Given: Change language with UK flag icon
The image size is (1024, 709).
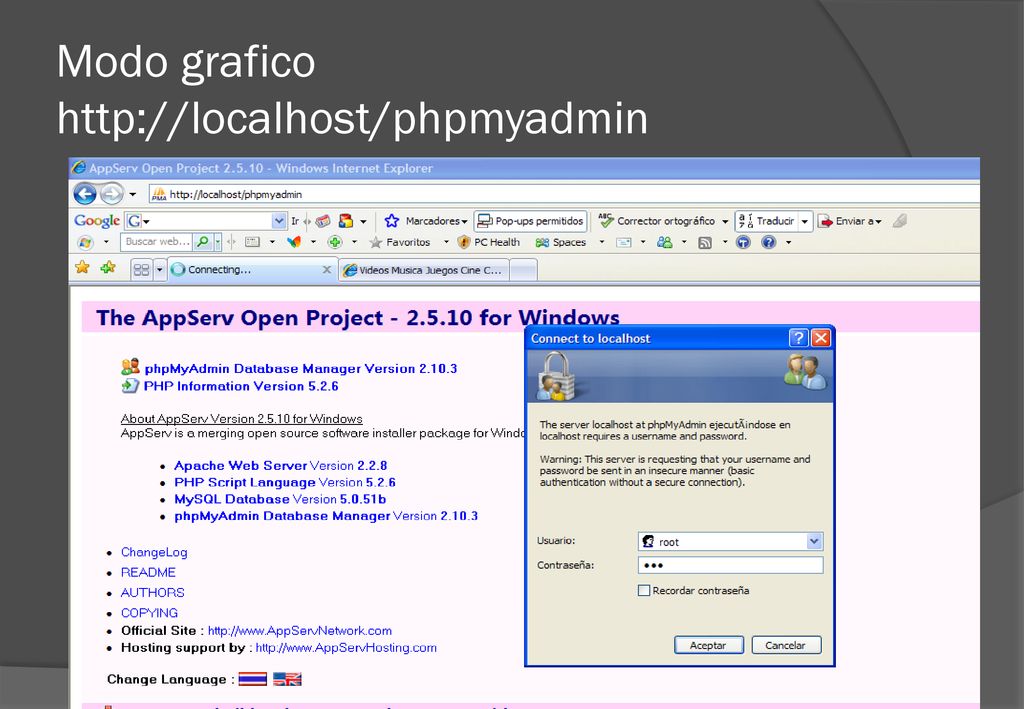Looking at the screenshot, I should tap(287, 679).
